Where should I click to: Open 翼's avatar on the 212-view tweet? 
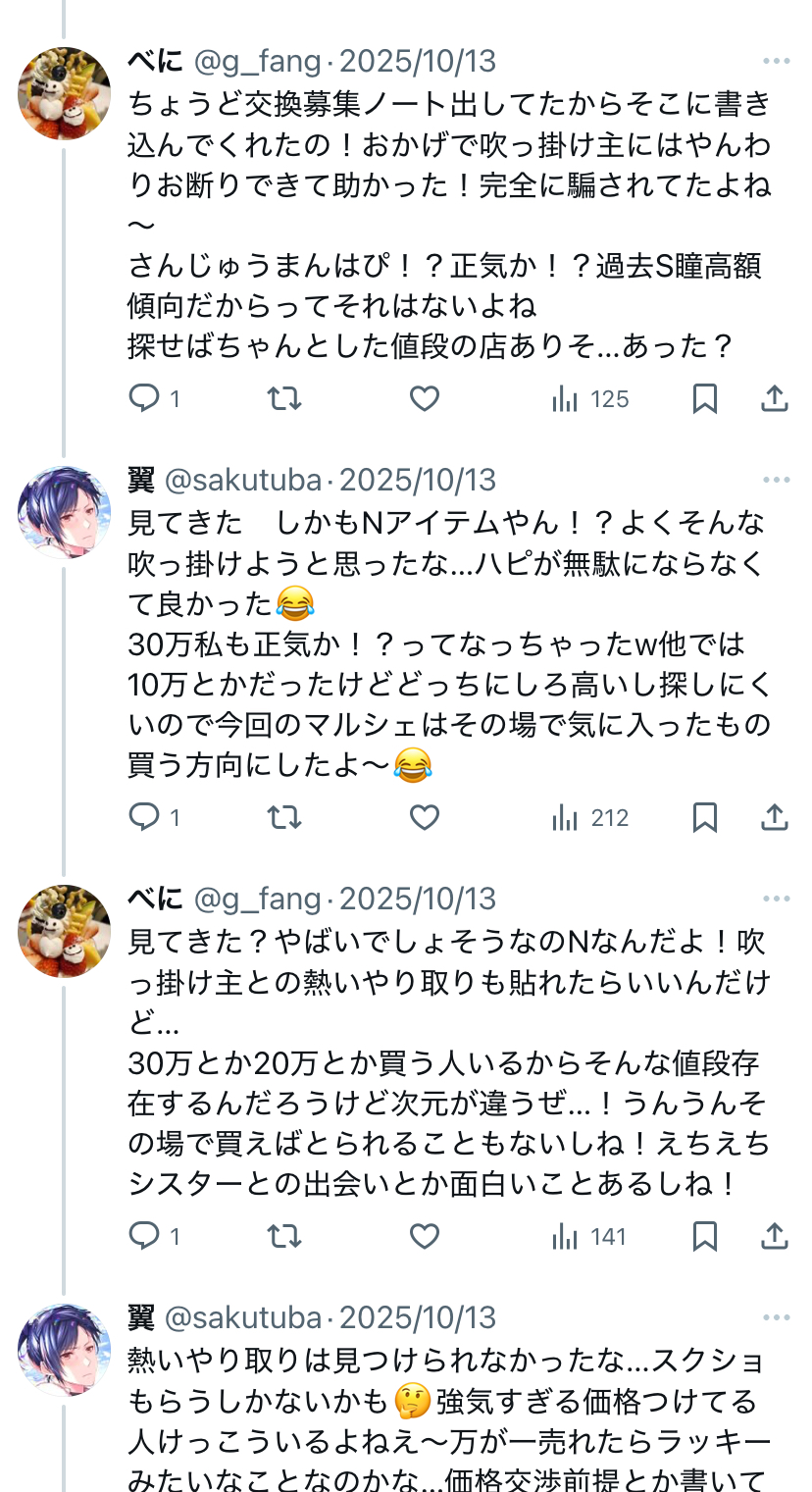point(65,512)
